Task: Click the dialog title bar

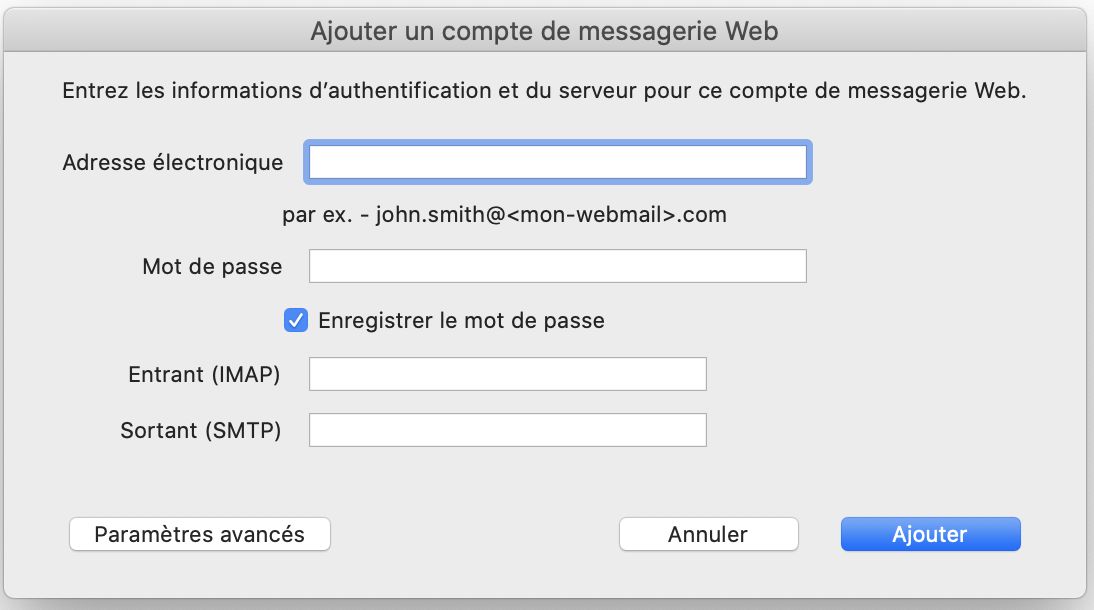Action: point(547,29)
